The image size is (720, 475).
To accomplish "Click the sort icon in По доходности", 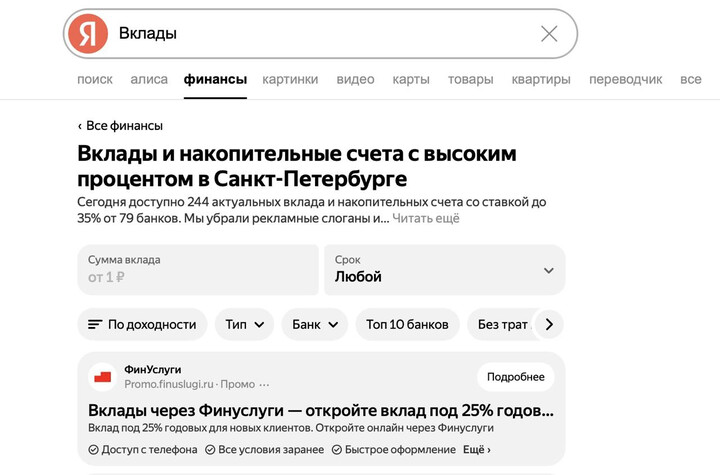I will [x=95, y=325].
